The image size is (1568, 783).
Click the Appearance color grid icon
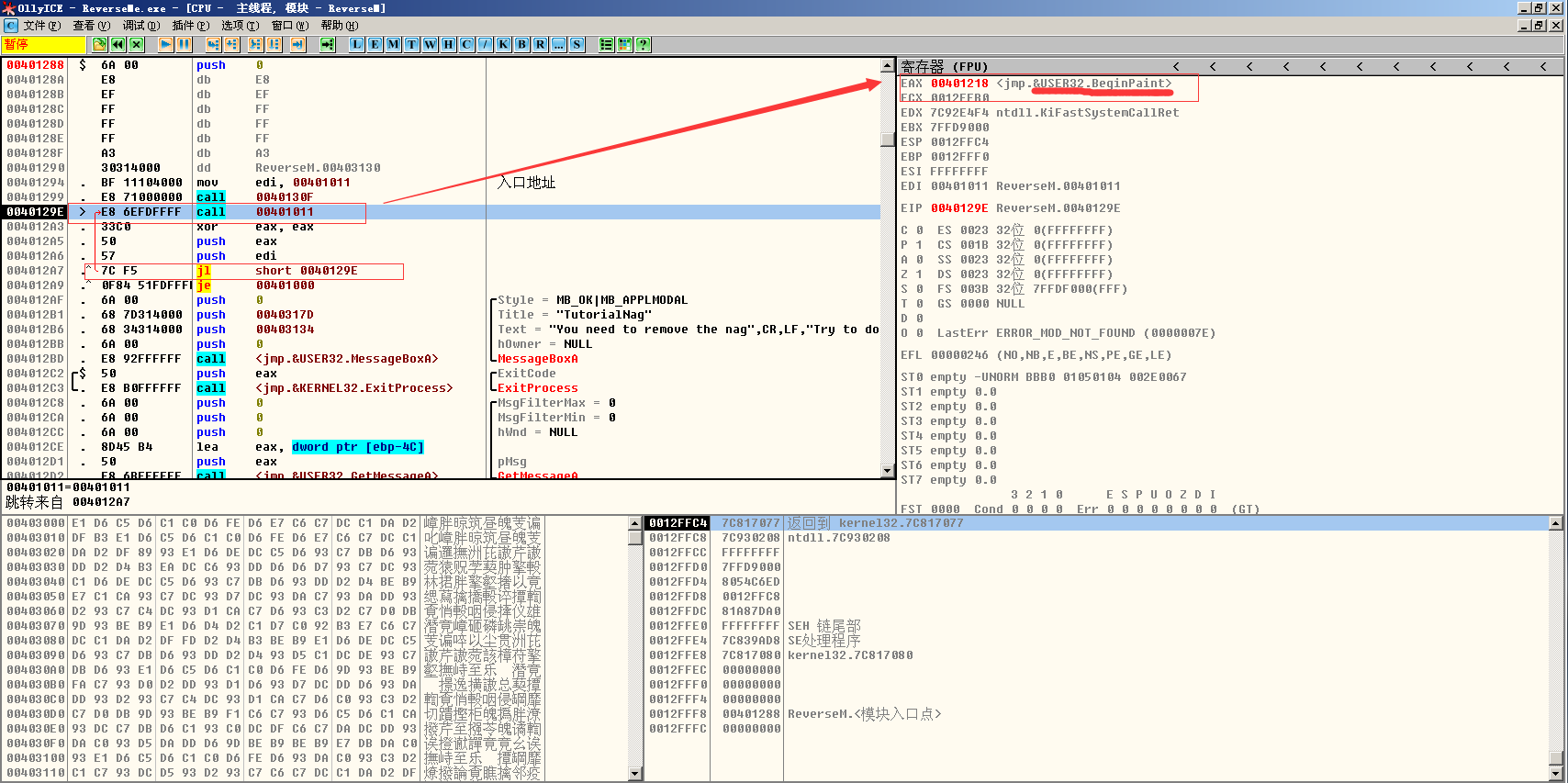(x=624, y=44)
